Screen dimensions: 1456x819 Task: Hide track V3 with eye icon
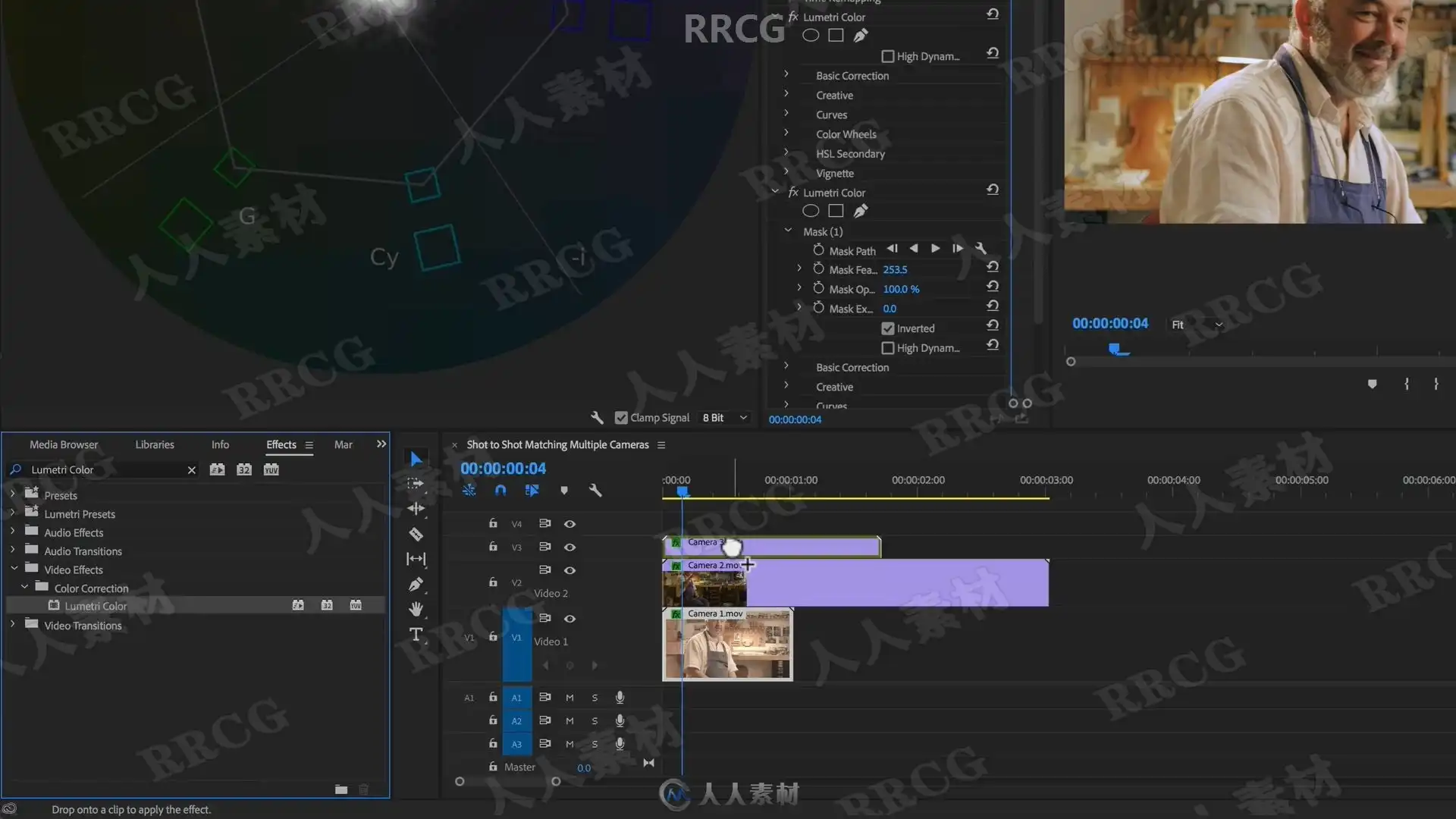click(x=570, y=547)
